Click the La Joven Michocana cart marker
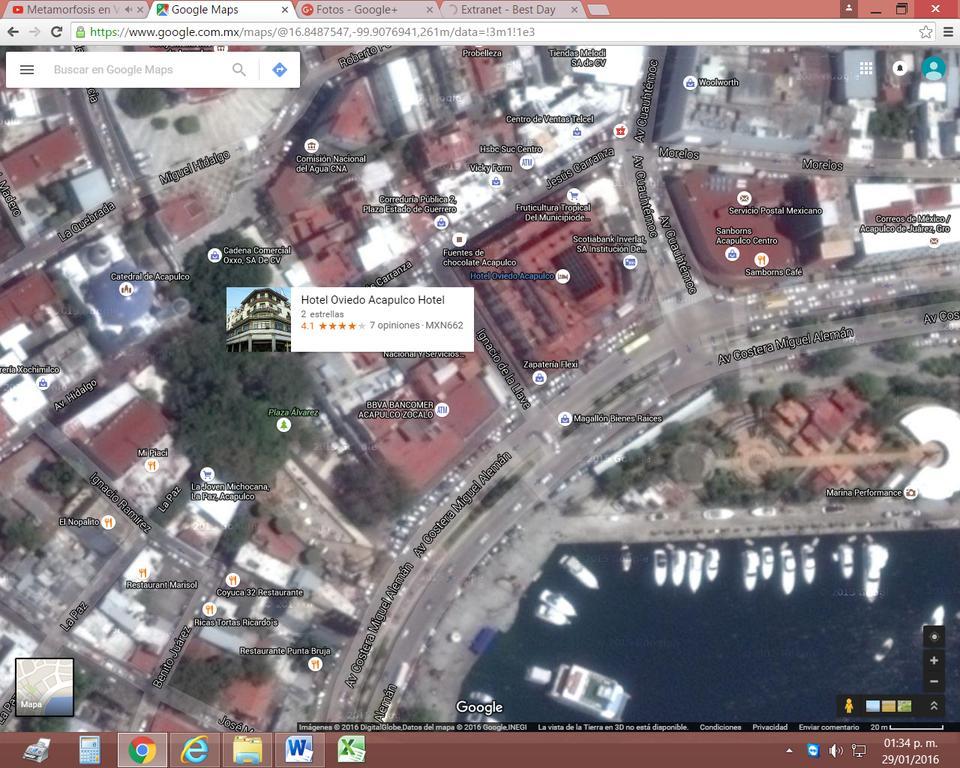The image size is (960, 768). (x=207, y=474)
